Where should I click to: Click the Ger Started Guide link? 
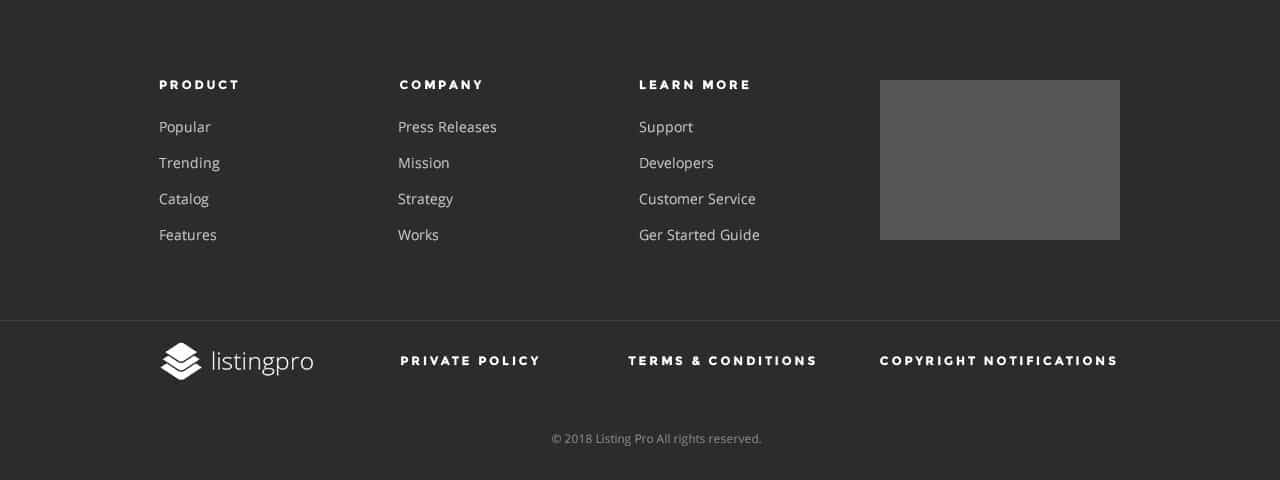(x=699, y=235)
